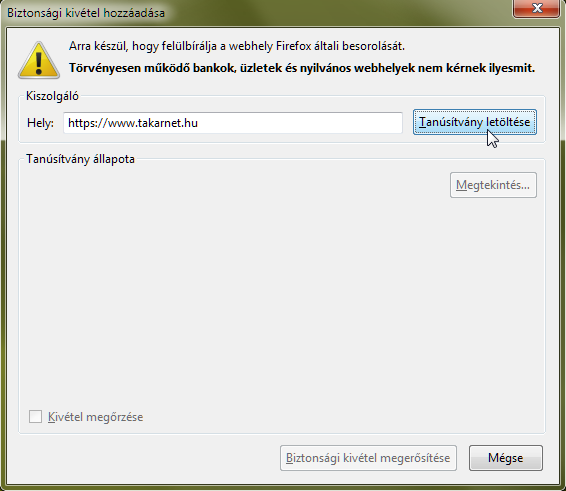Viewport: 566px width, 491px height.
Task: Click into the Hely URL field
Action: click(233, 123)
